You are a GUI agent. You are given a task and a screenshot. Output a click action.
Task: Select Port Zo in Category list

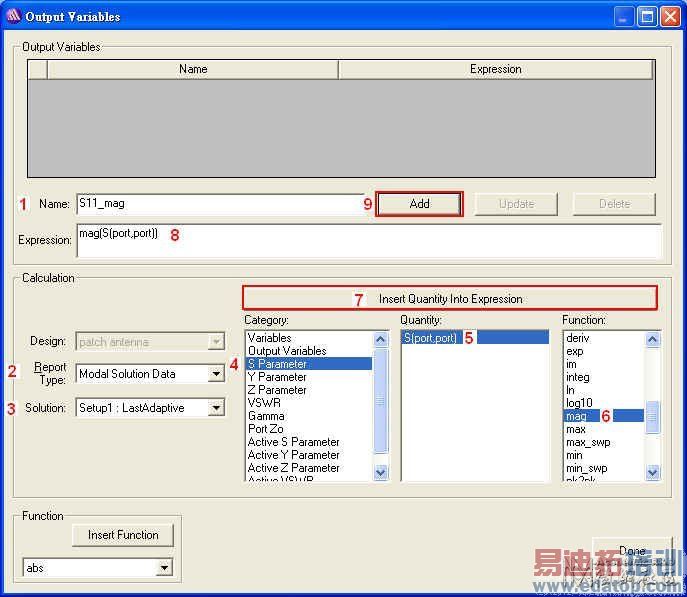308,429
